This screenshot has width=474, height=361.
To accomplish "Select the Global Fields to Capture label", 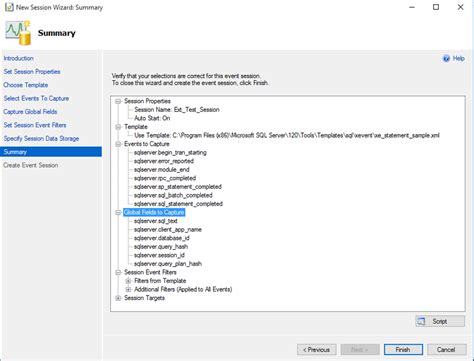I will 154,212.
